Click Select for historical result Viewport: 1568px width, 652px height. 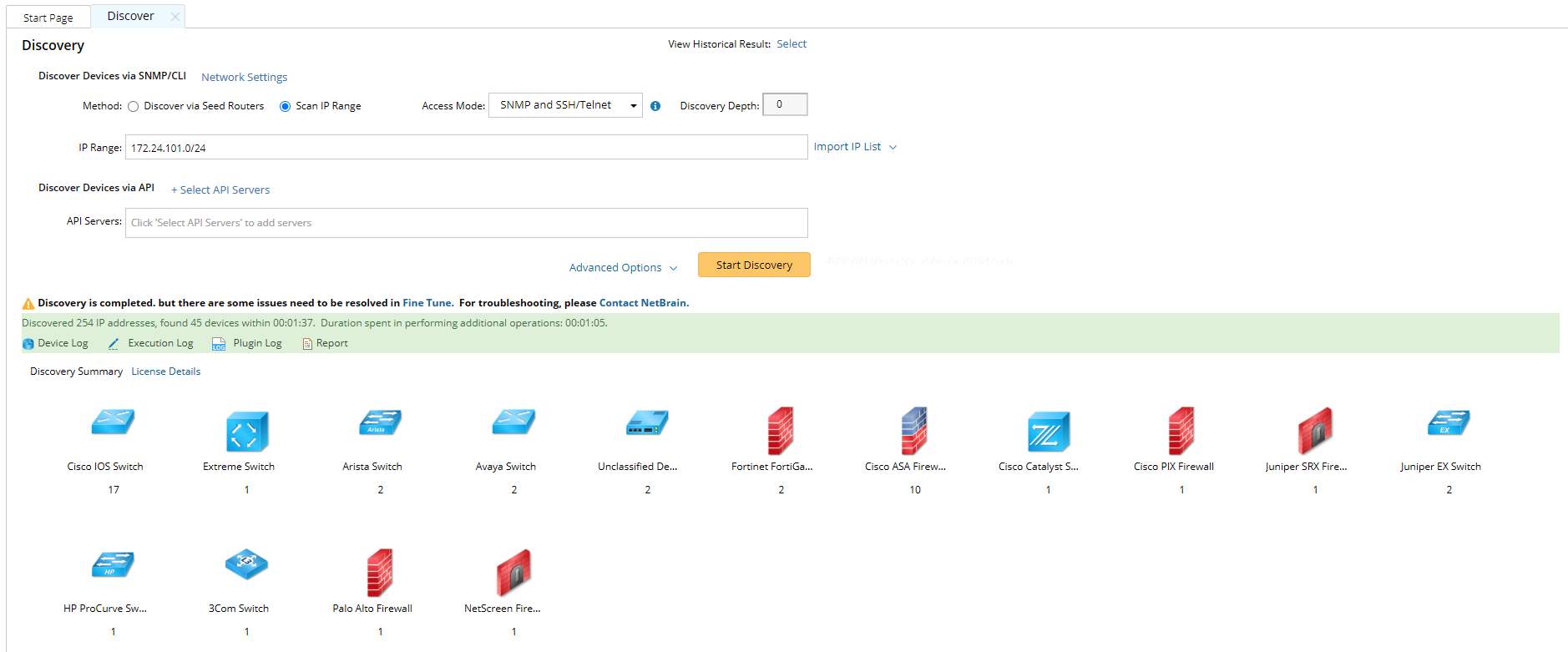pos(792,44)
